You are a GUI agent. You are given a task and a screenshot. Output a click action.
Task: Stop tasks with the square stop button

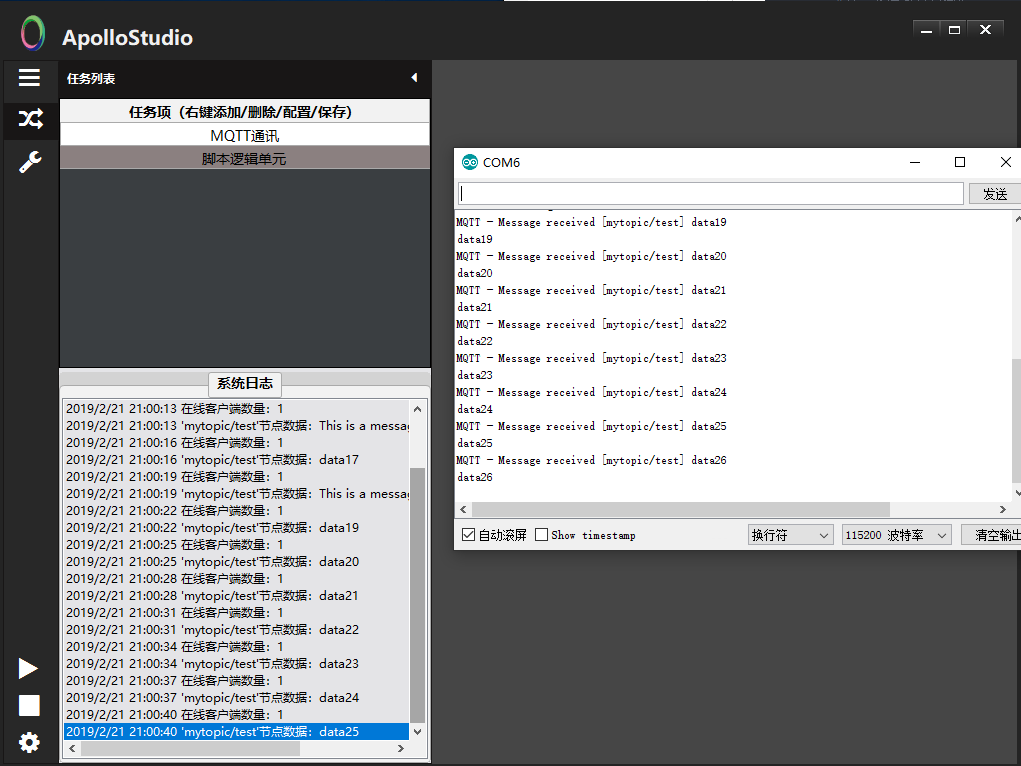tap(29, 705)
